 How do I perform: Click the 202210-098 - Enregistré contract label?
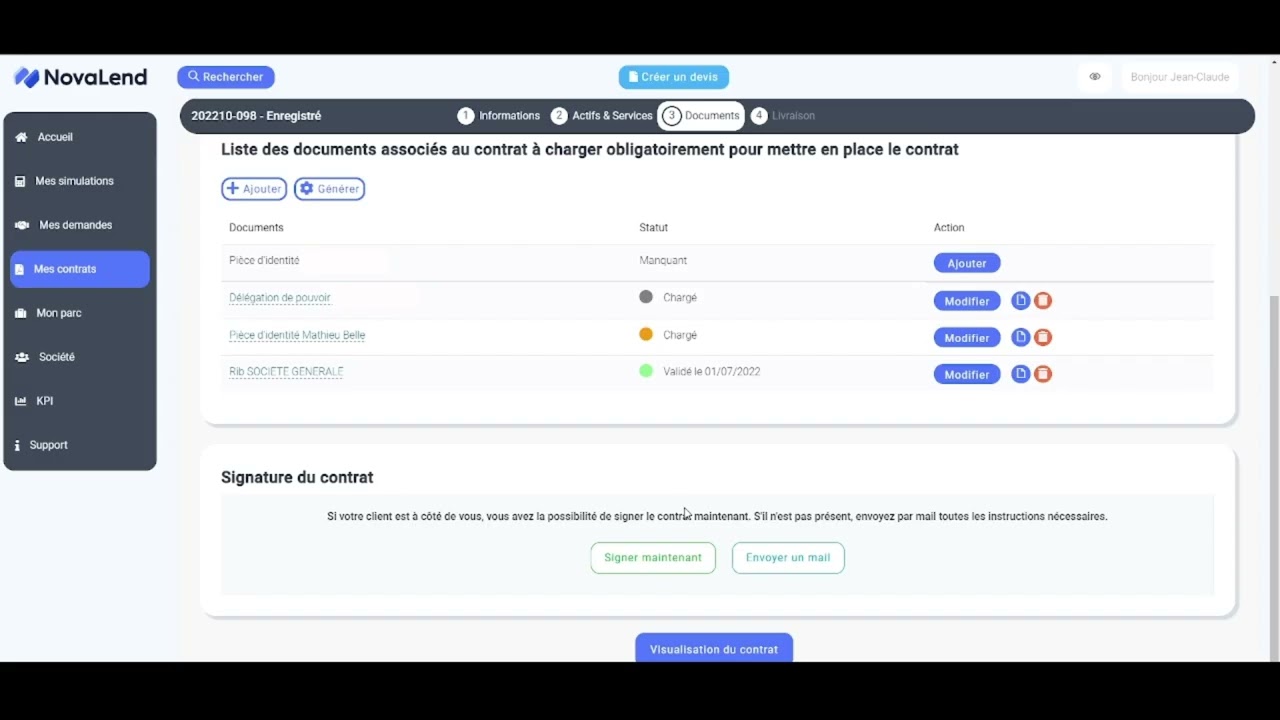256,116
